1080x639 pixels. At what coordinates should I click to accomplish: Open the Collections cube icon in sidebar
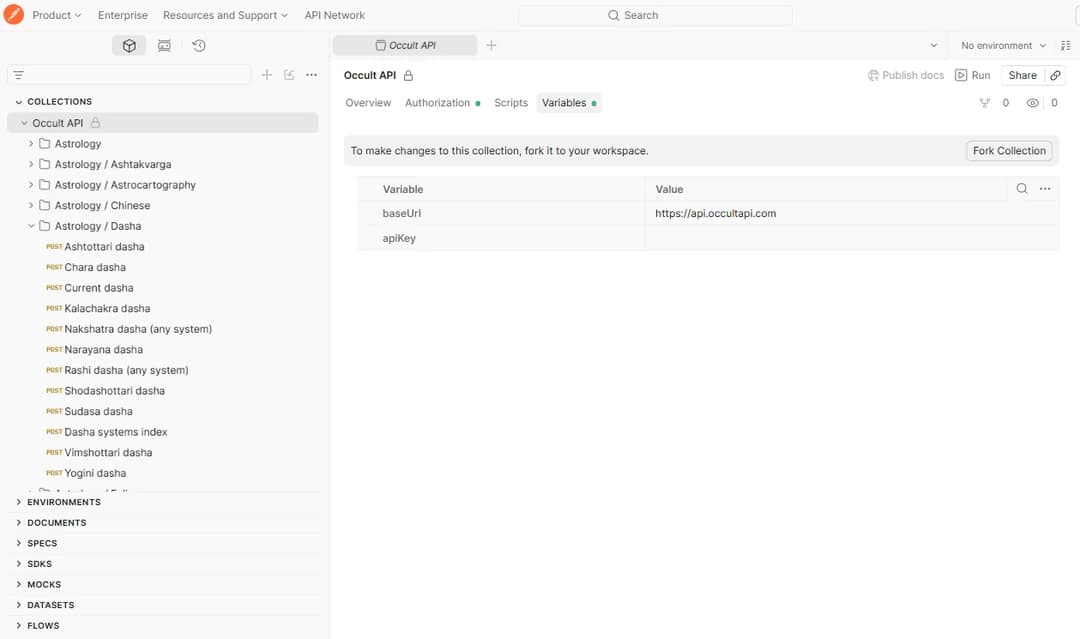pyautogui.click(x=129, y=45)
